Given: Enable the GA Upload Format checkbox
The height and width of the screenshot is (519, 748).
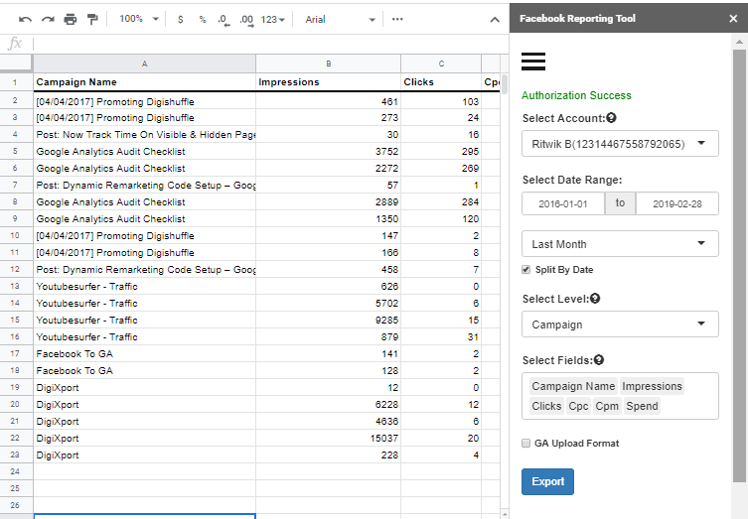Looking at the screenshot, I should click(x=526, y=443).
